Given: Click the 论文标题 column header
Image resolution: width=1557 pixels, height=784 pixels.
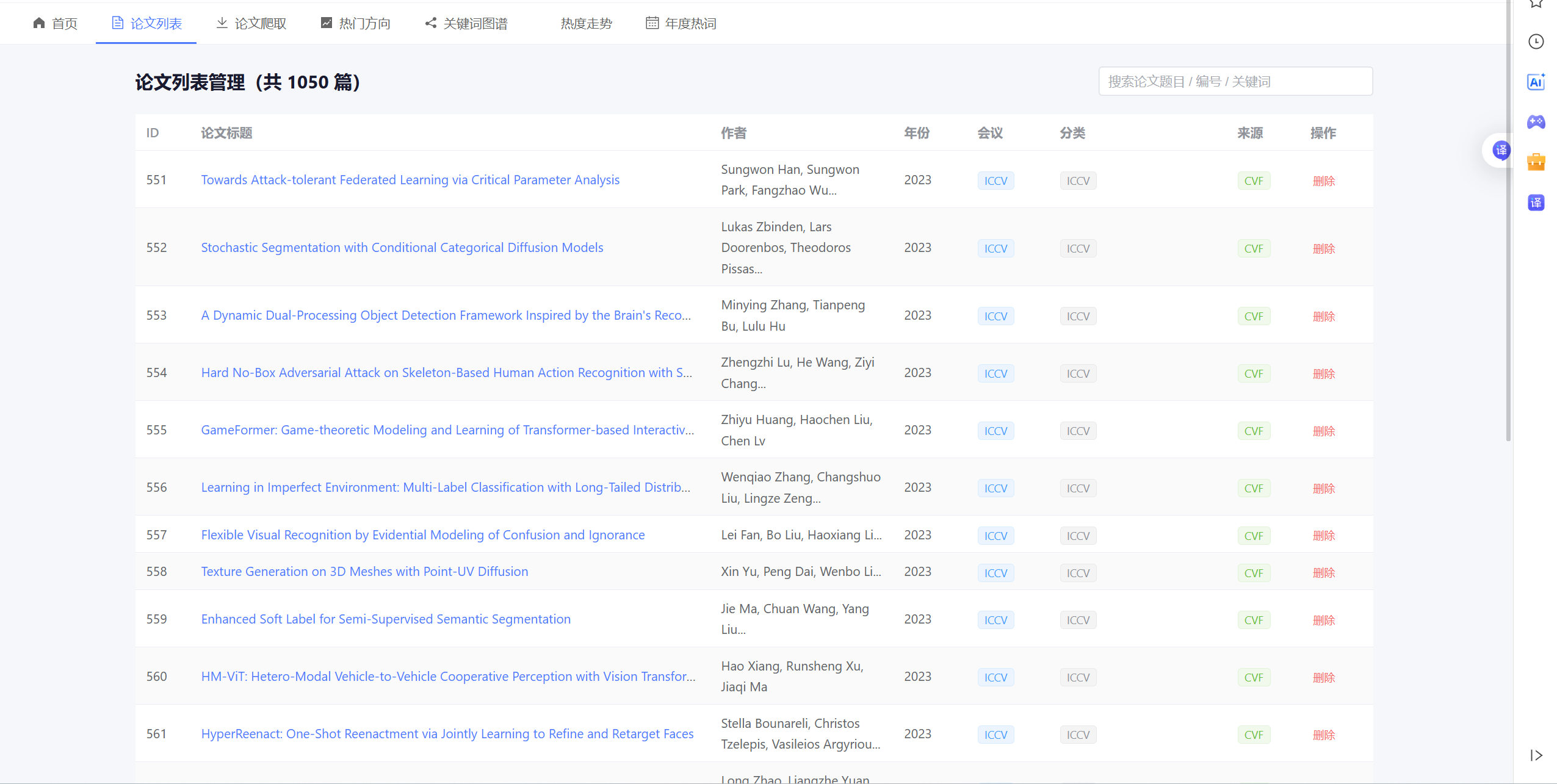Looking at the screenshot, I should tap(226, 133).
